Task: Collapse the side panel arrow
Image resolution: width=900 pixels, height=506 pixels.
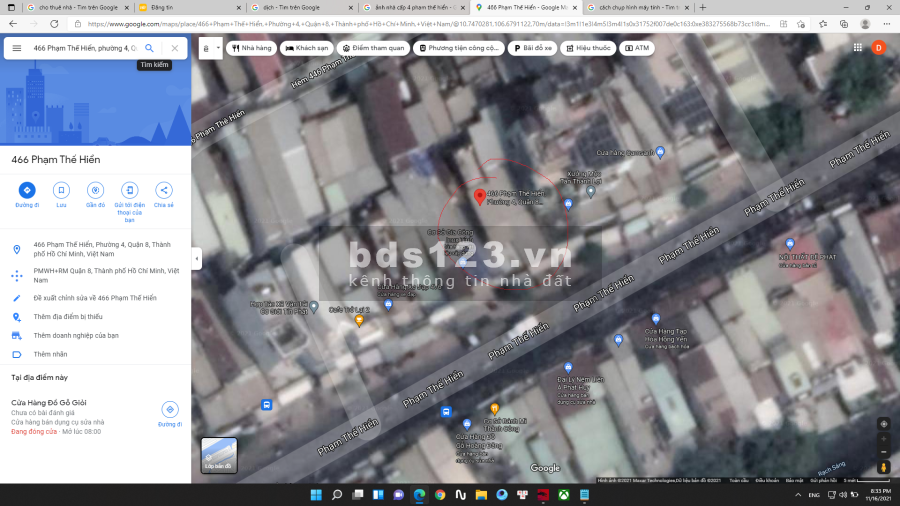Action: (x=197, y=259)
